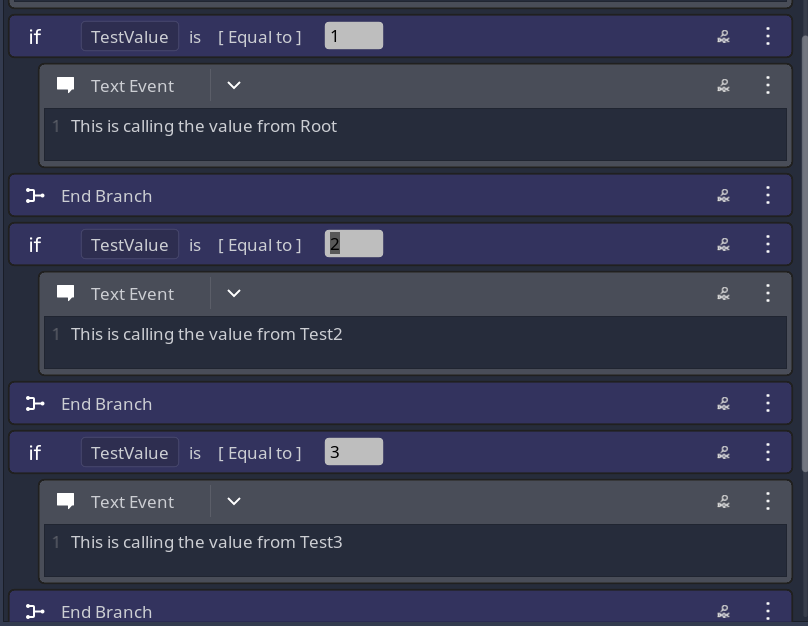The height and width of the screenshot is (626, 808).
Task: Select the value field containing 2
Action: click(354, 243)
